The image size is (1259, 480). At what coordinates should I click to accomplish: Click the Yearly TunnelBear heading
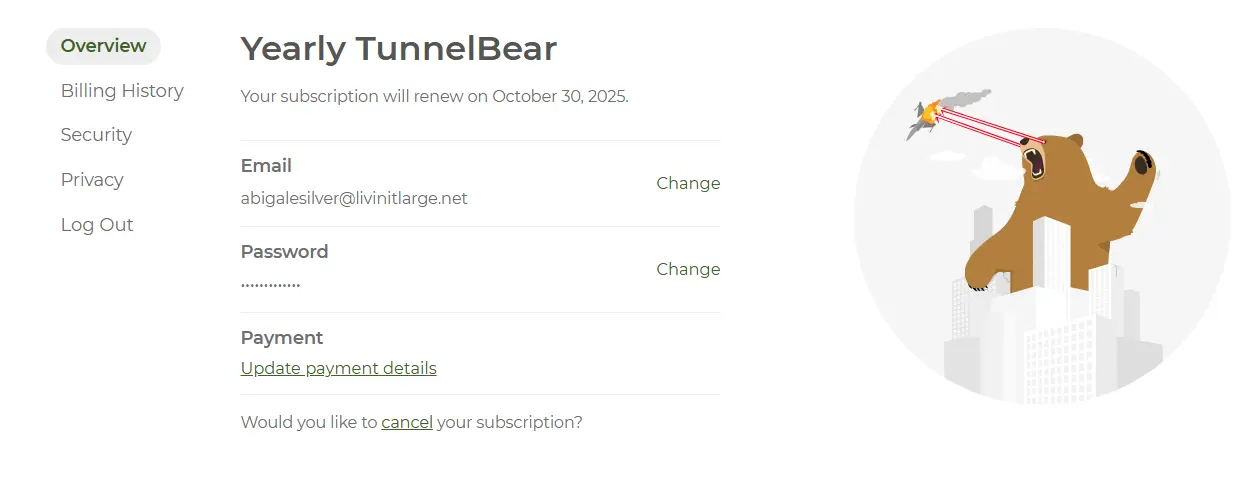(399, 48)
